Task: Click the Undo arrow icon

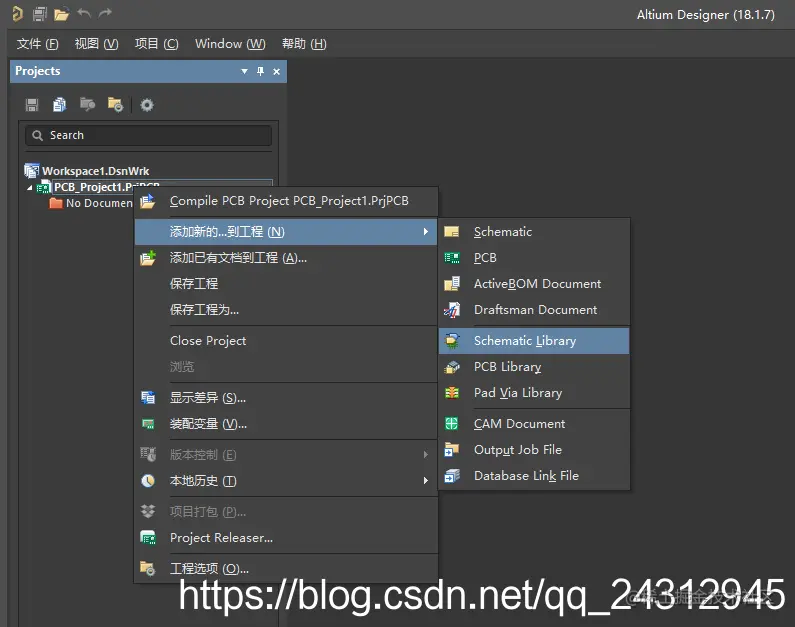Action: coord(84,13)
